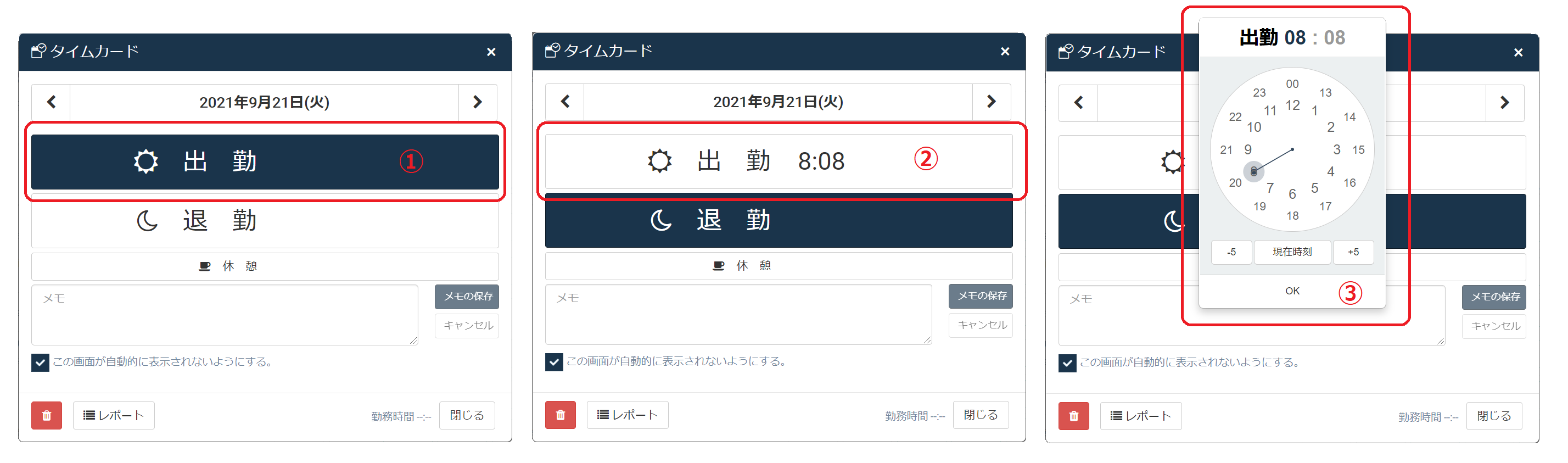This screenshot has height=463, width=1568.
Task: Toggle auto-display checkbox in third panel
Action: tap(1067, 363)
